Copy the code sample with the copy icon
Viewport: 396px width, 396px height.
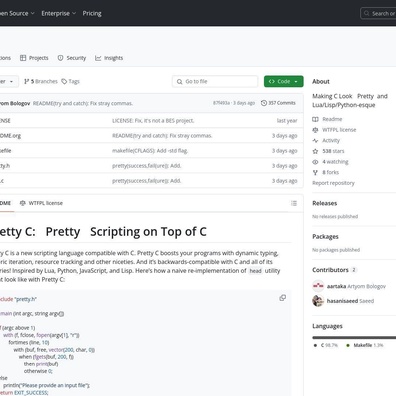282,298
